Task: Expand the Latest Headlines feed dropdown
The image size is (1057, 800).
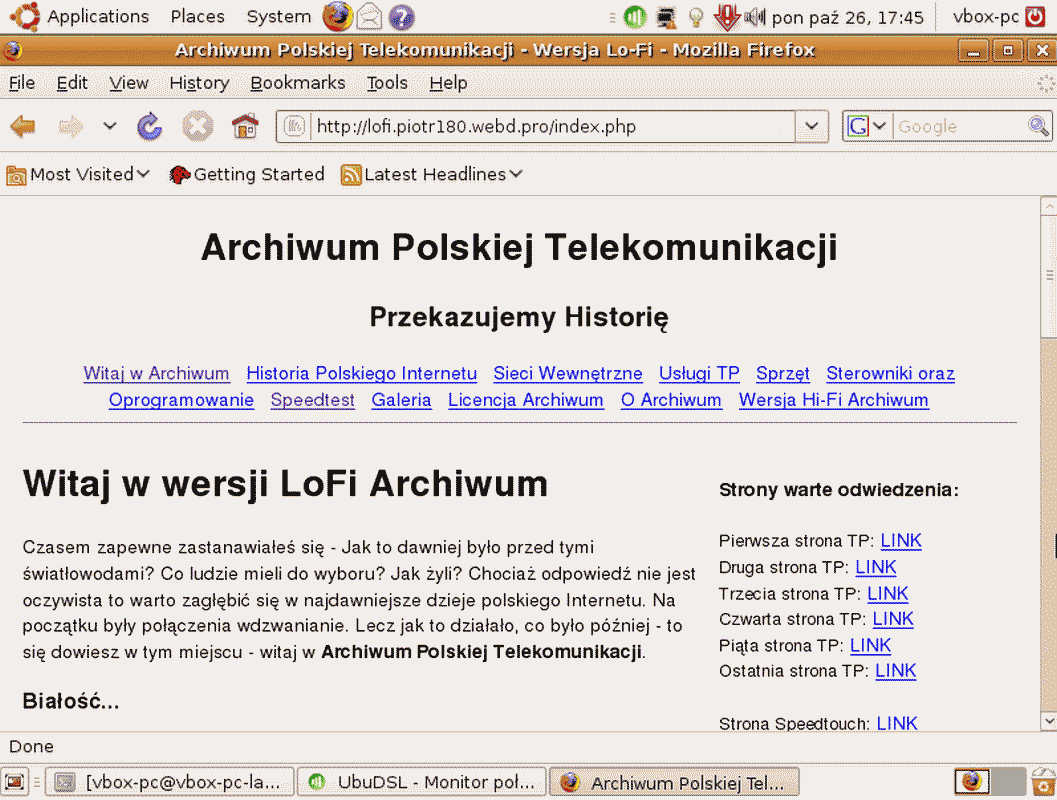Action: click(431, 175)
